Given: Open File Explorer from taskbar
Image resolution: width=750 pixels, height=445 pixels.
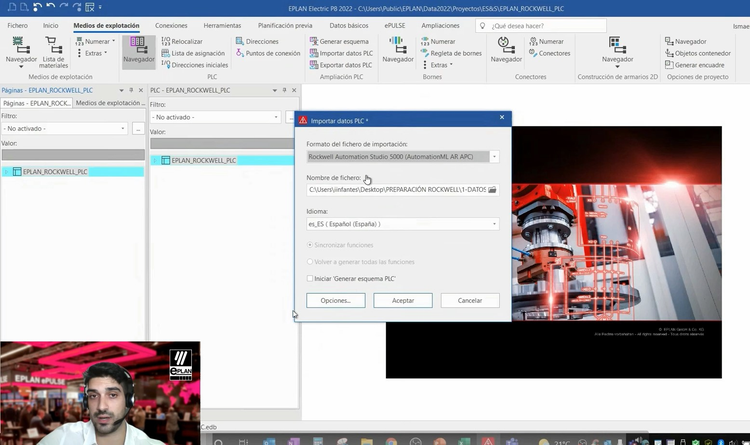Looking at the screenshot, I should click(x=366, y=441).
